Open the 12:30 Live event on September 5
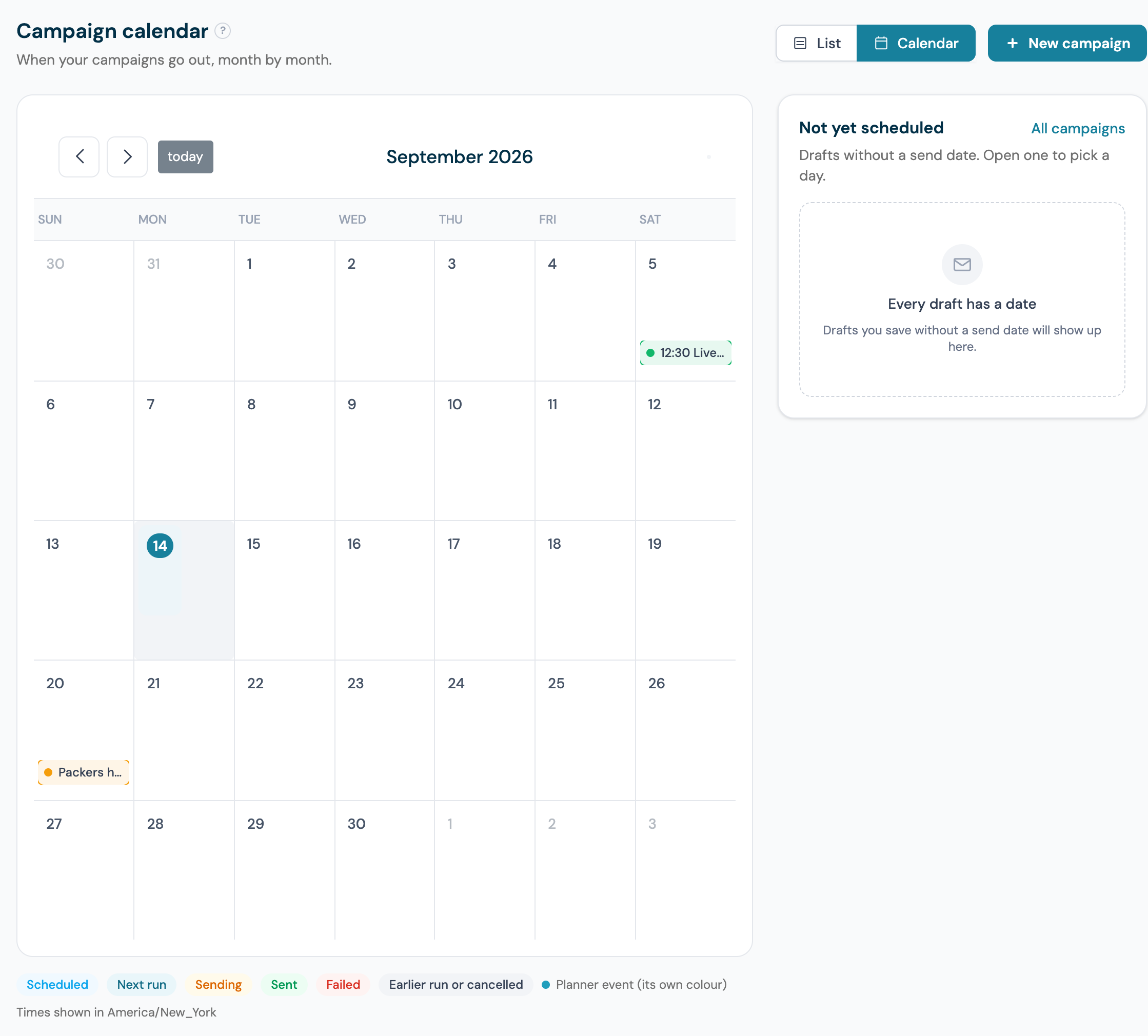Screen dimensions: 1148x1036 coord(686,353)
